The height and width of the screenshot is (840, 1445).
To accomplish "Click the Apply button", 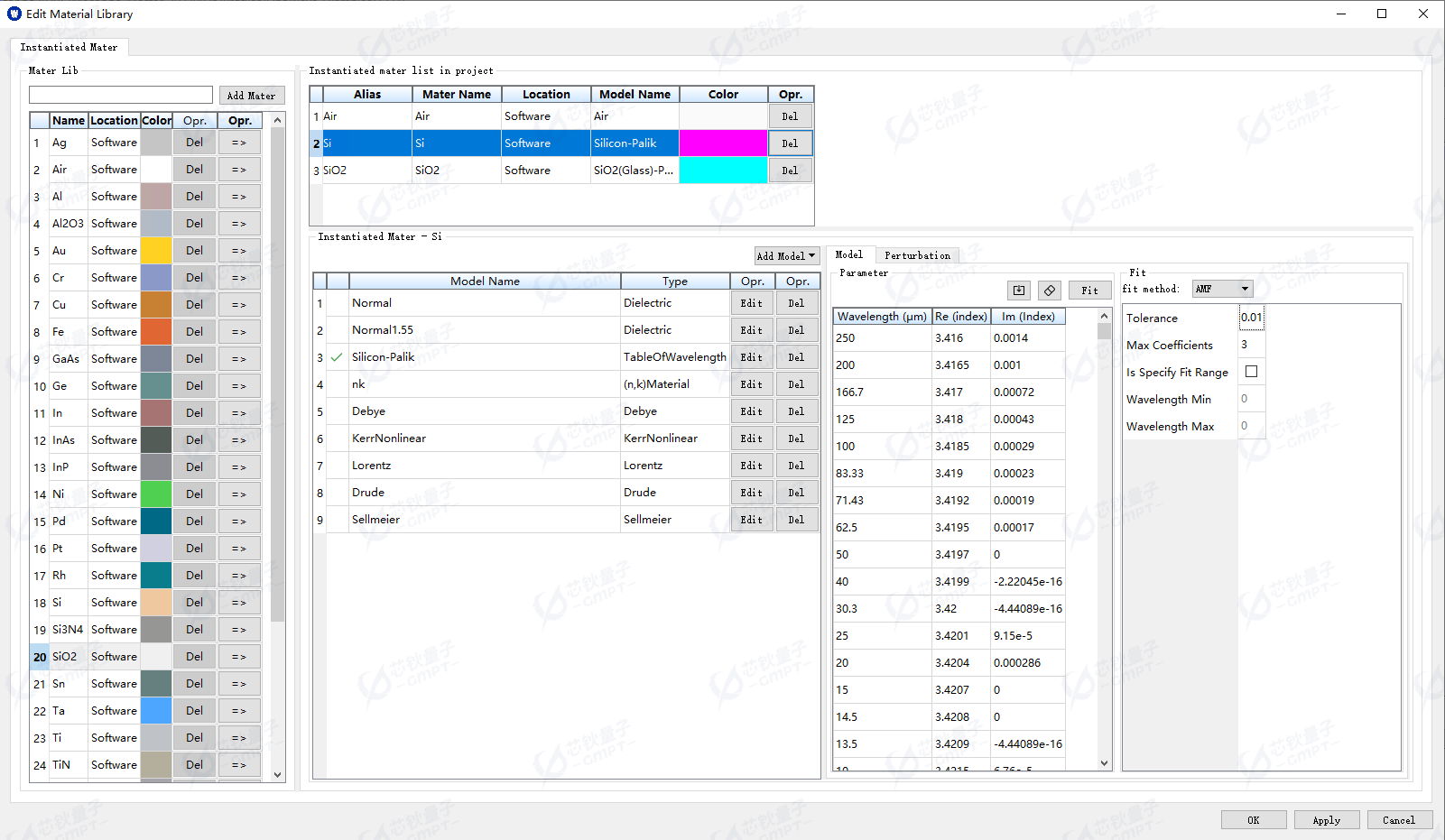I will [x=1326, y=820].
